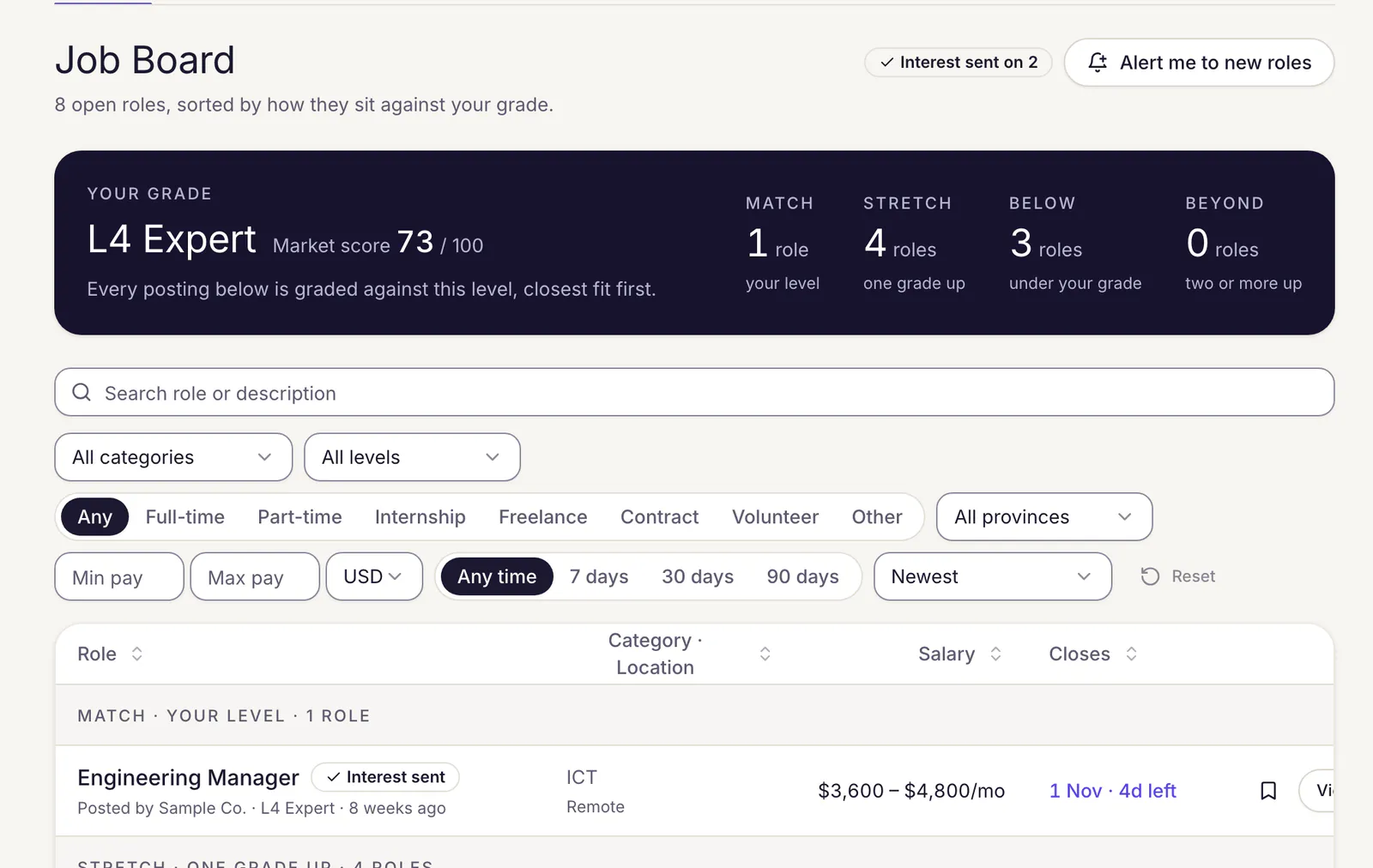Select the Any job type filter
This screenshot has width=1373, height=868.
(95, 517)
